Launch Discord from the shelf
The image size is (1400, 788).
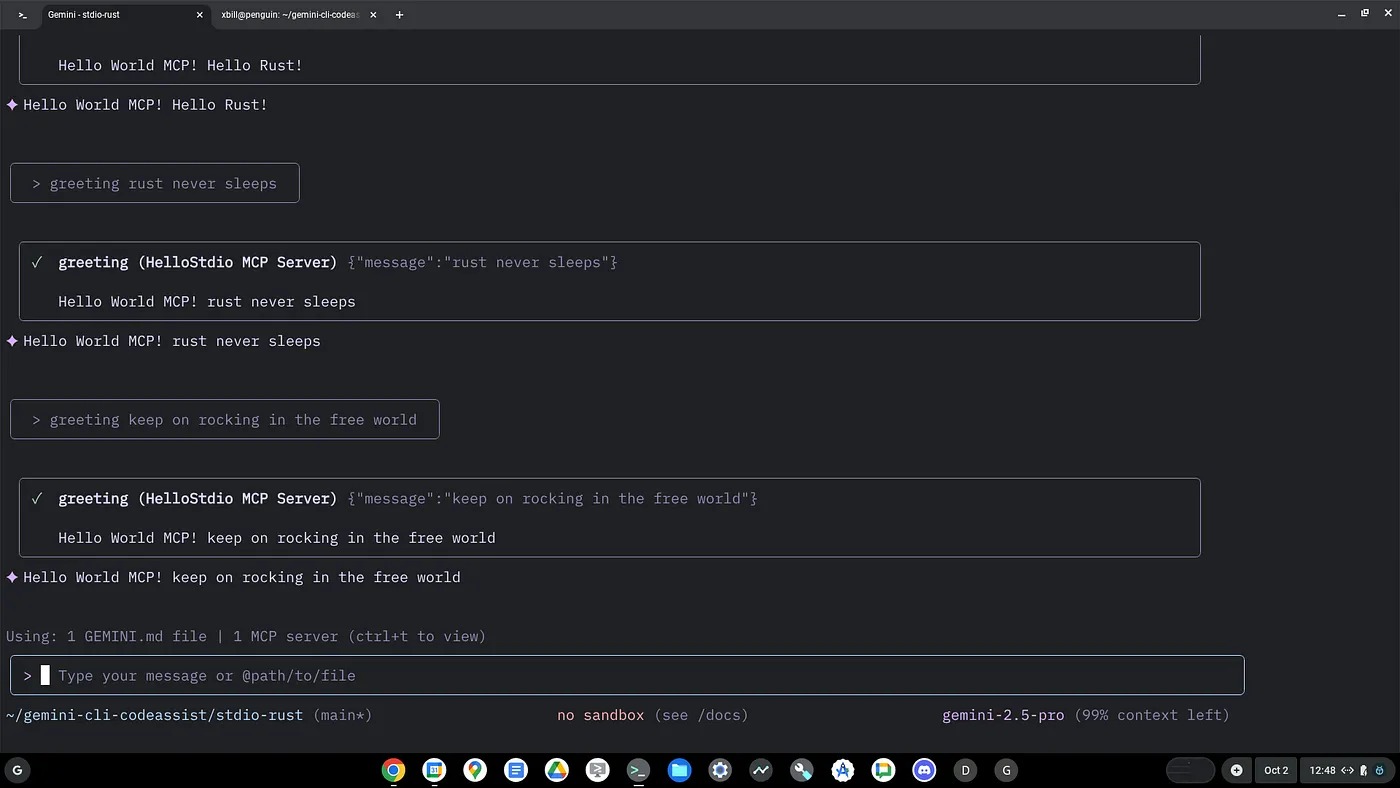point(924,770)
